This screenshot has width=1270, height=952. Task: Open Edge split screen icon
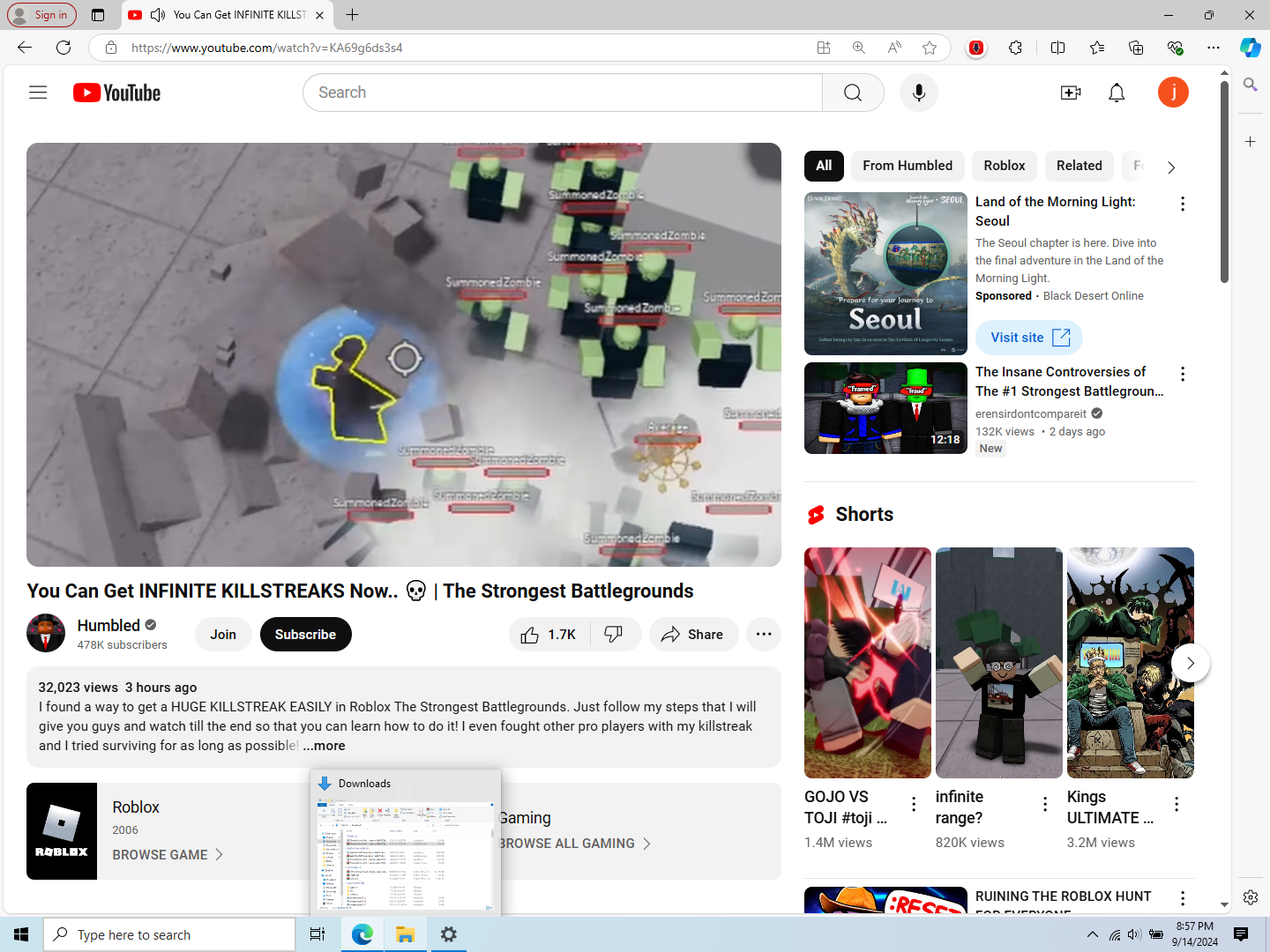point(1058,48)
